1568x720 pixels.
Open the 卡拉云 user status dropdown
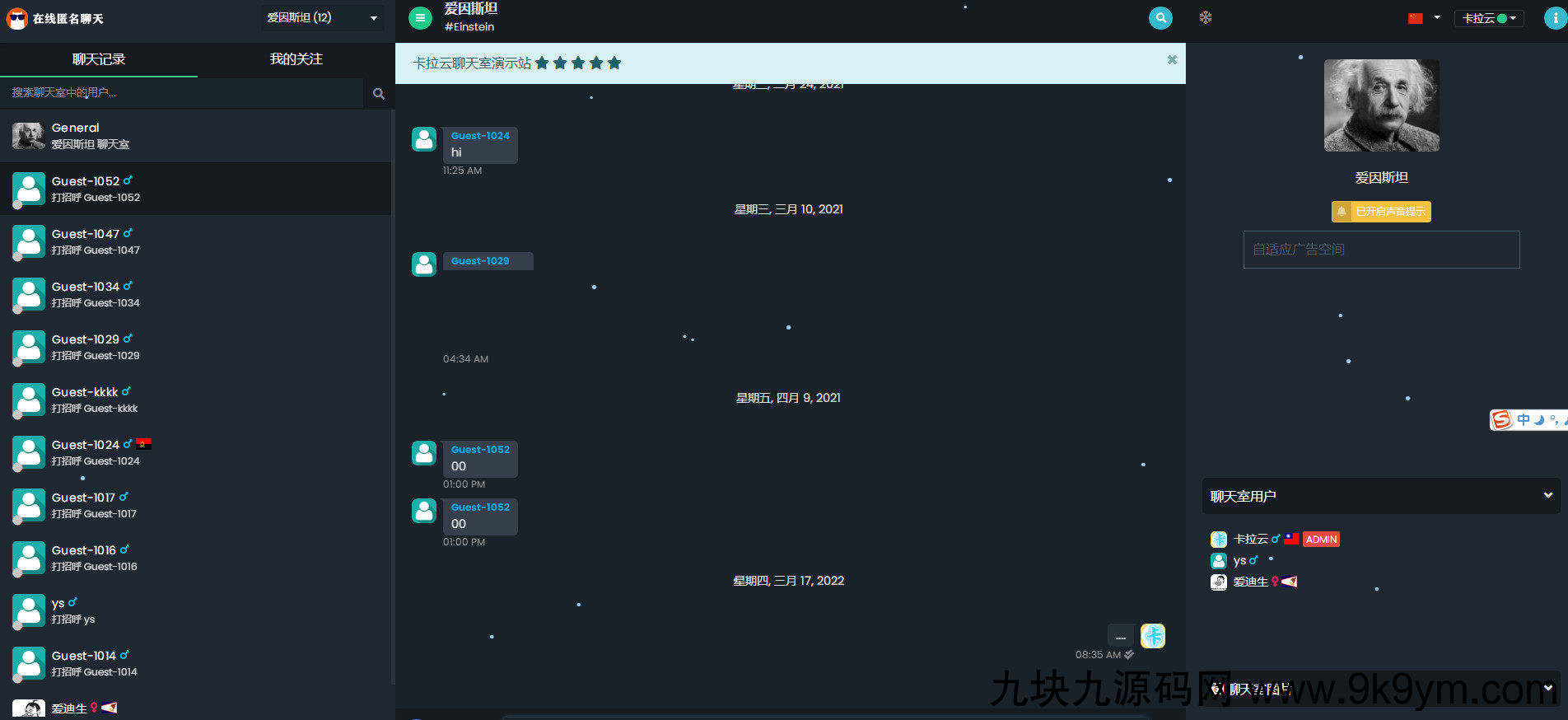(1488, 18)
